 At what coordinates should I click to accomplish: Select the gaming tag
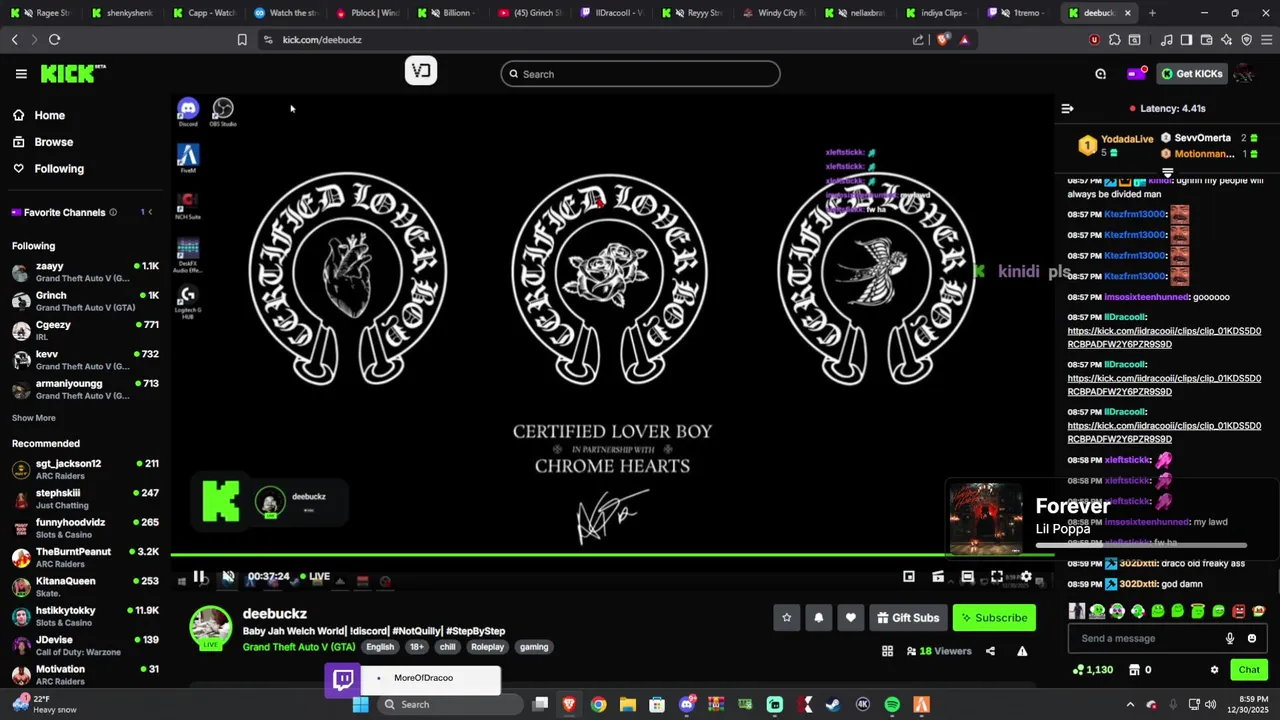(534, 647)
